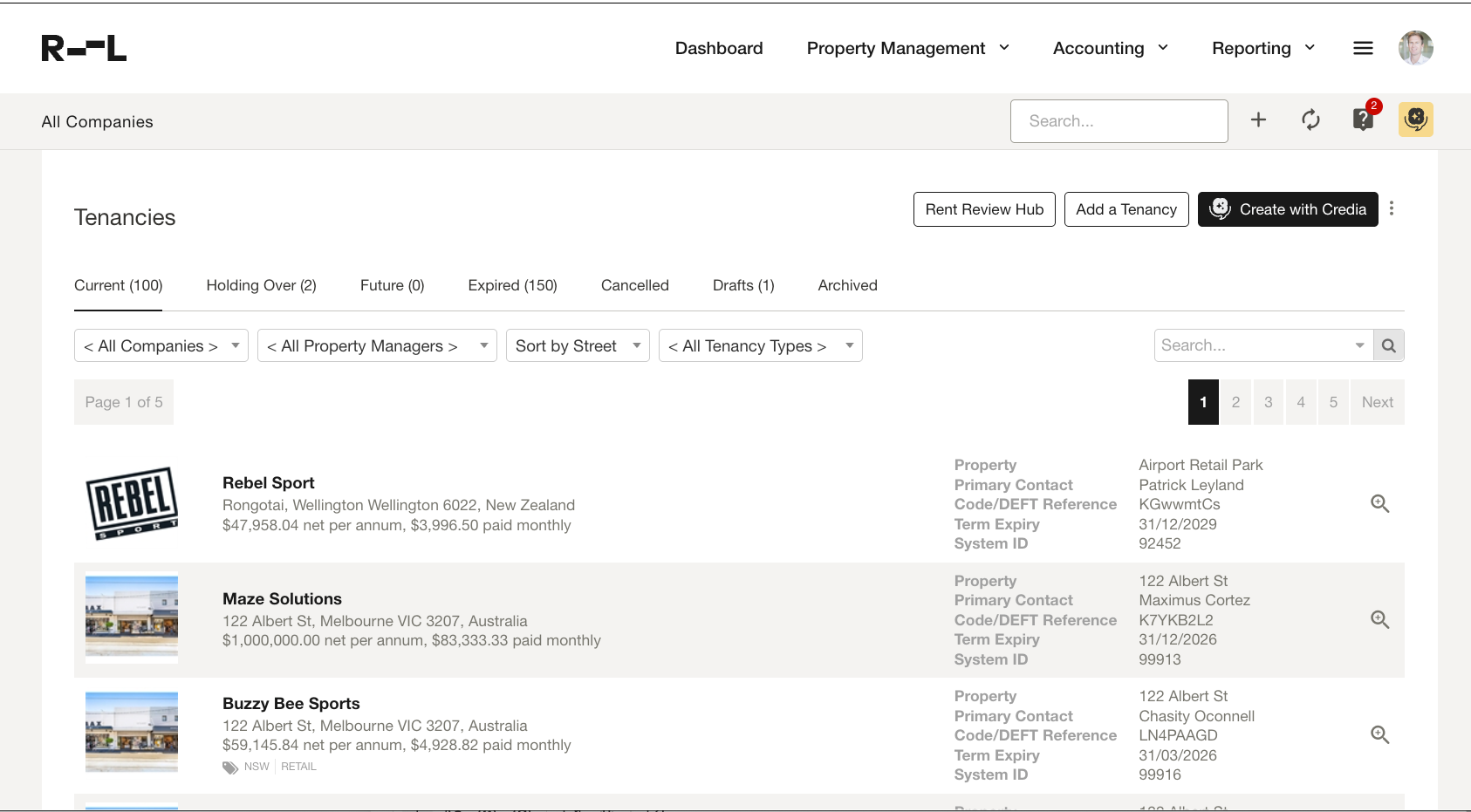1471x812 pixels.
Task: Open help icon with notification badge
Action: 1363,119
